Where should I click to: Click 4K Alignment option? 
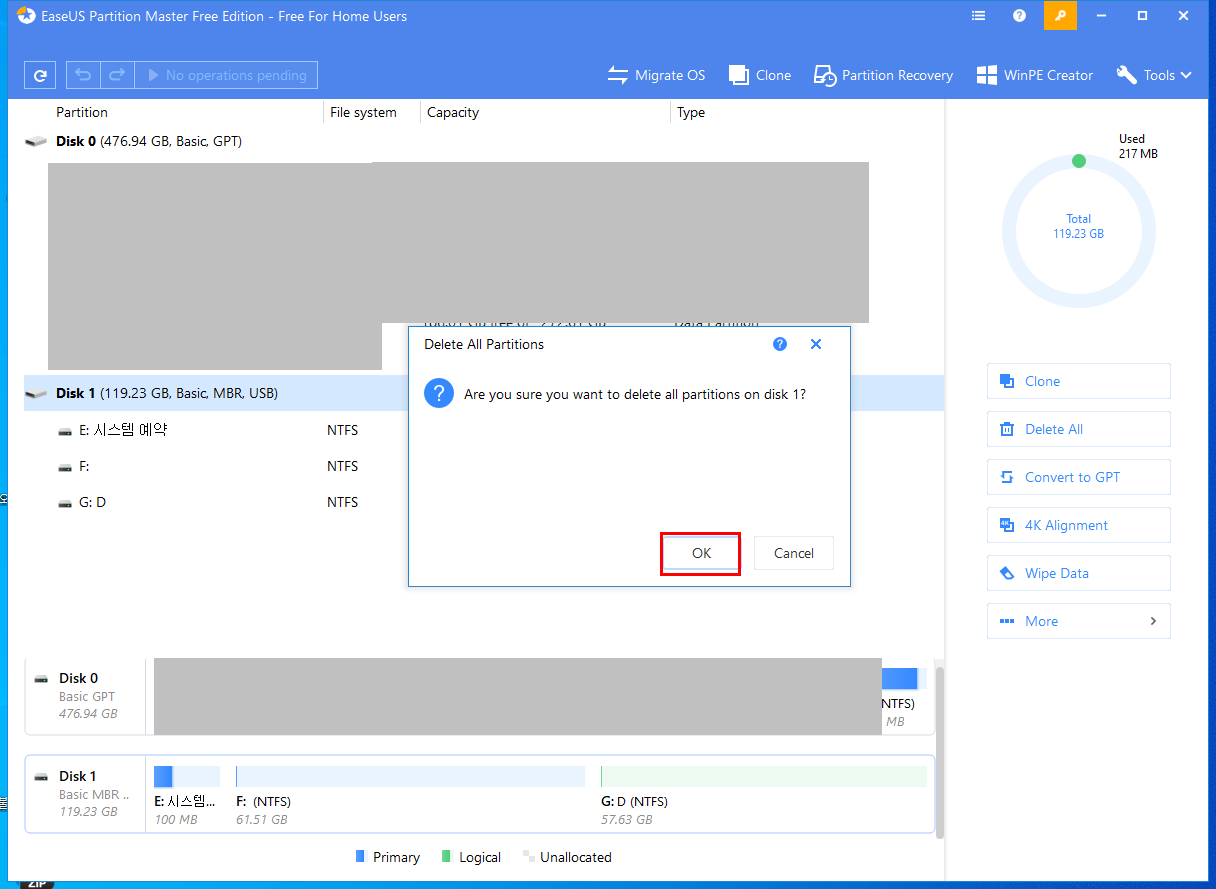coord(1078,525)
